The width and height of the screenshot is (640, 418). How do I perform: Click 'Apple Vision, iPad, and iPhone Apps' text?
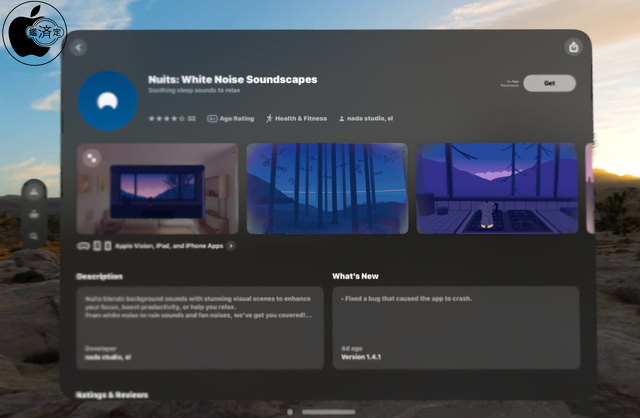(169, 246)
